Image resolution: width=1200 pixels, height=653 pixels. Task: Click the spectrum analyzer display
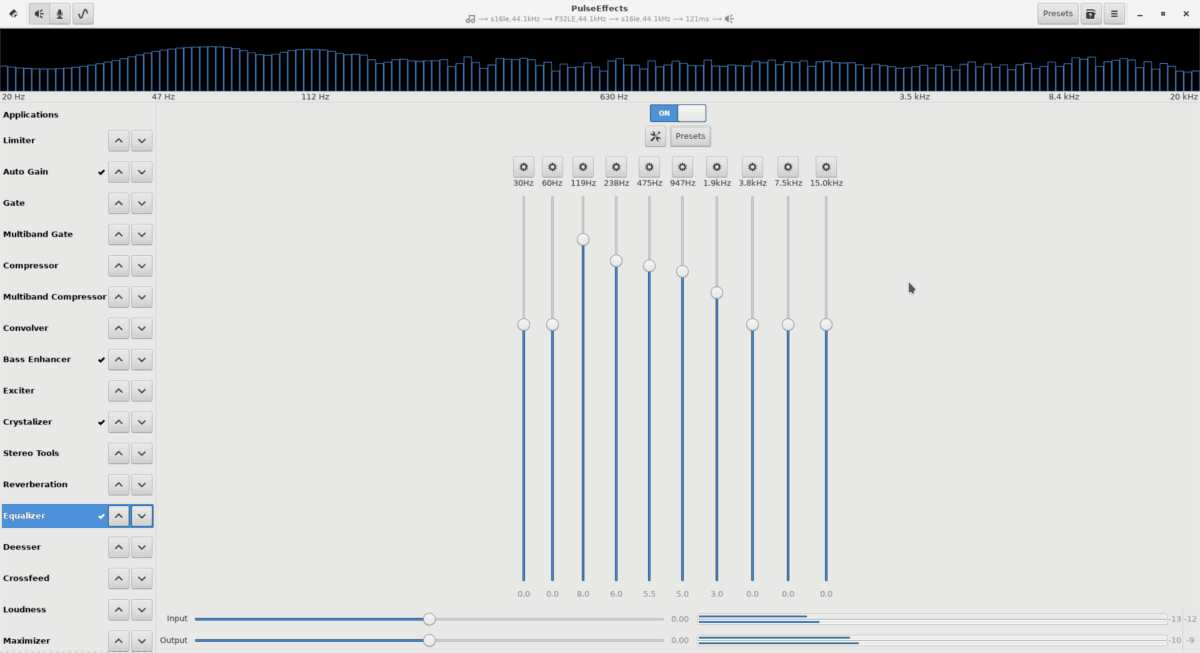(600, 60)
